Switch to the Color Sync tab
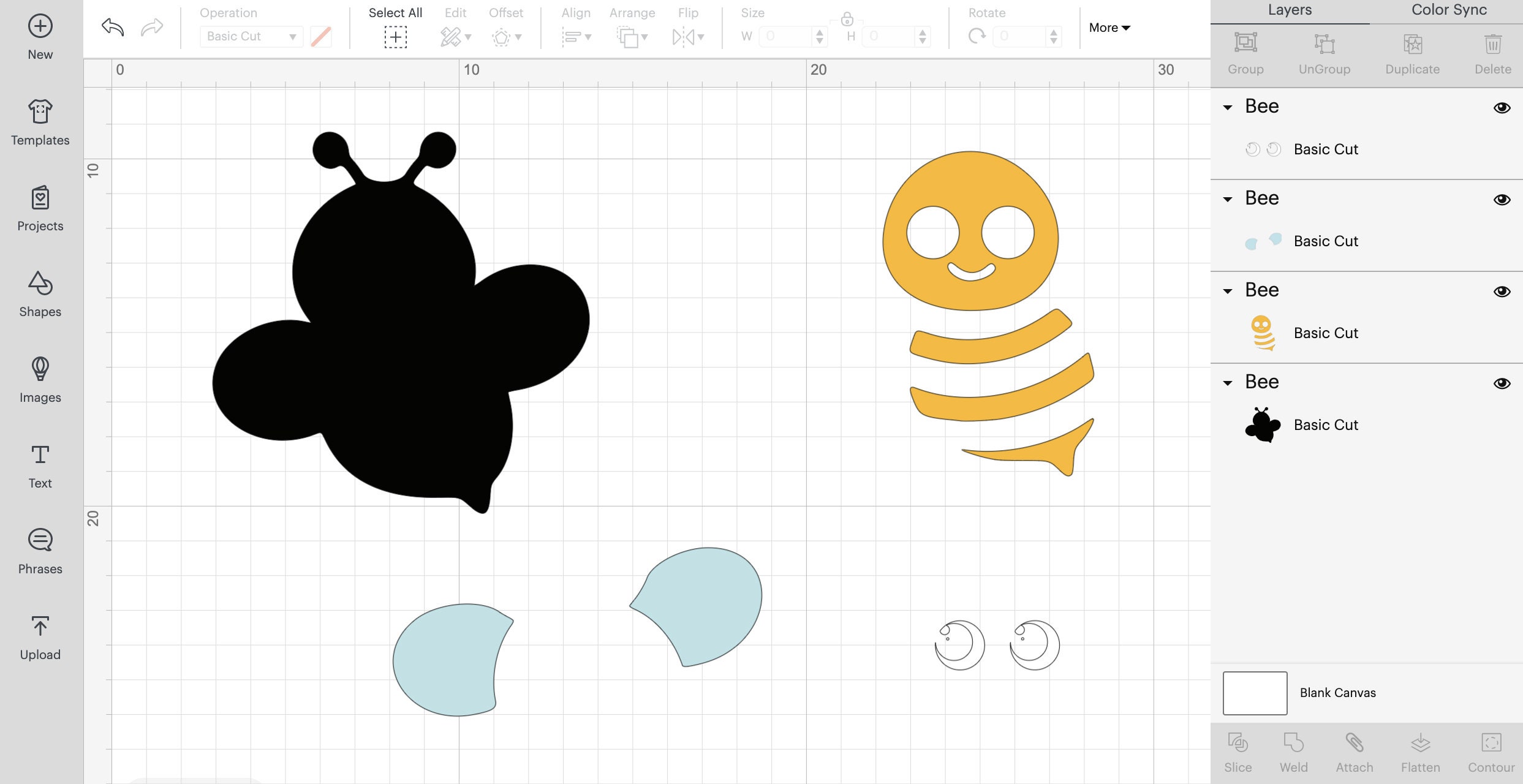 1448,10
